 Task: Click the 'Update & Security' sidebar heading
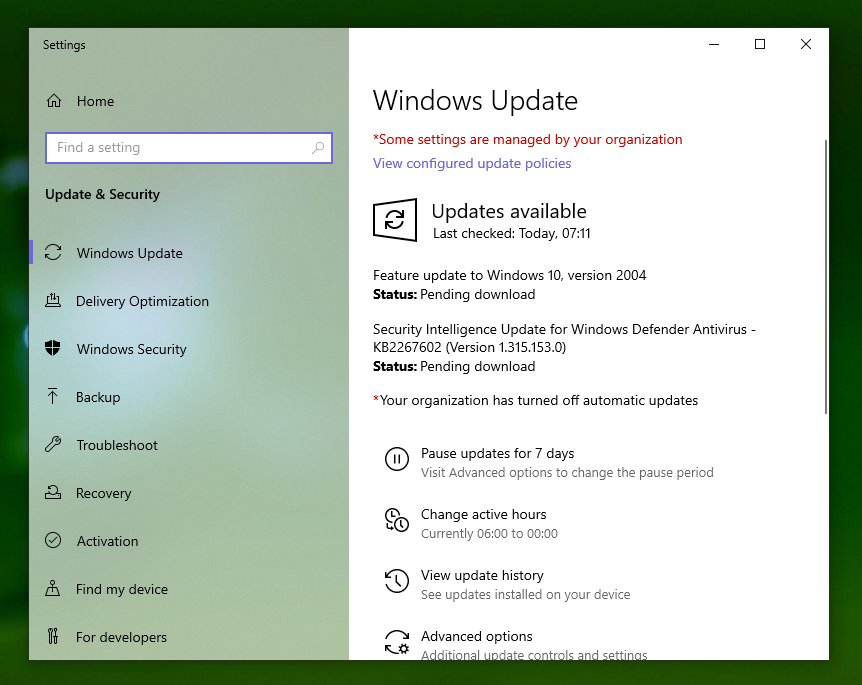point(102,194)
